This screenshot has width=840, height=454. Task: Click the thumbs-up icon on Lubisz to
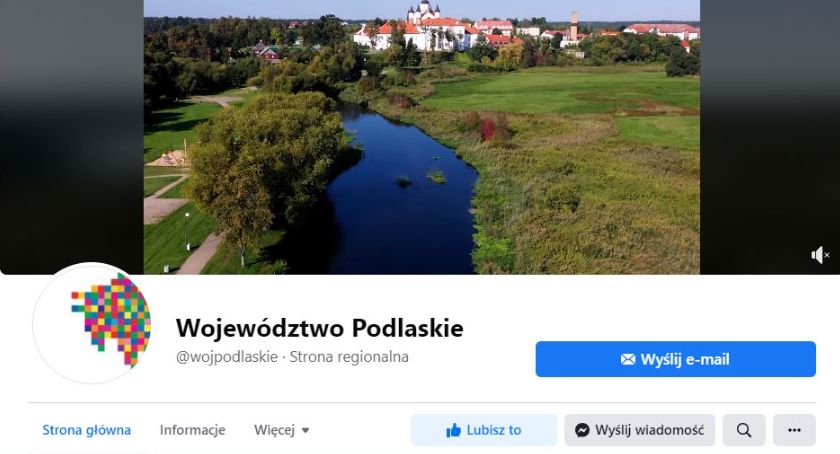point(453,430)
